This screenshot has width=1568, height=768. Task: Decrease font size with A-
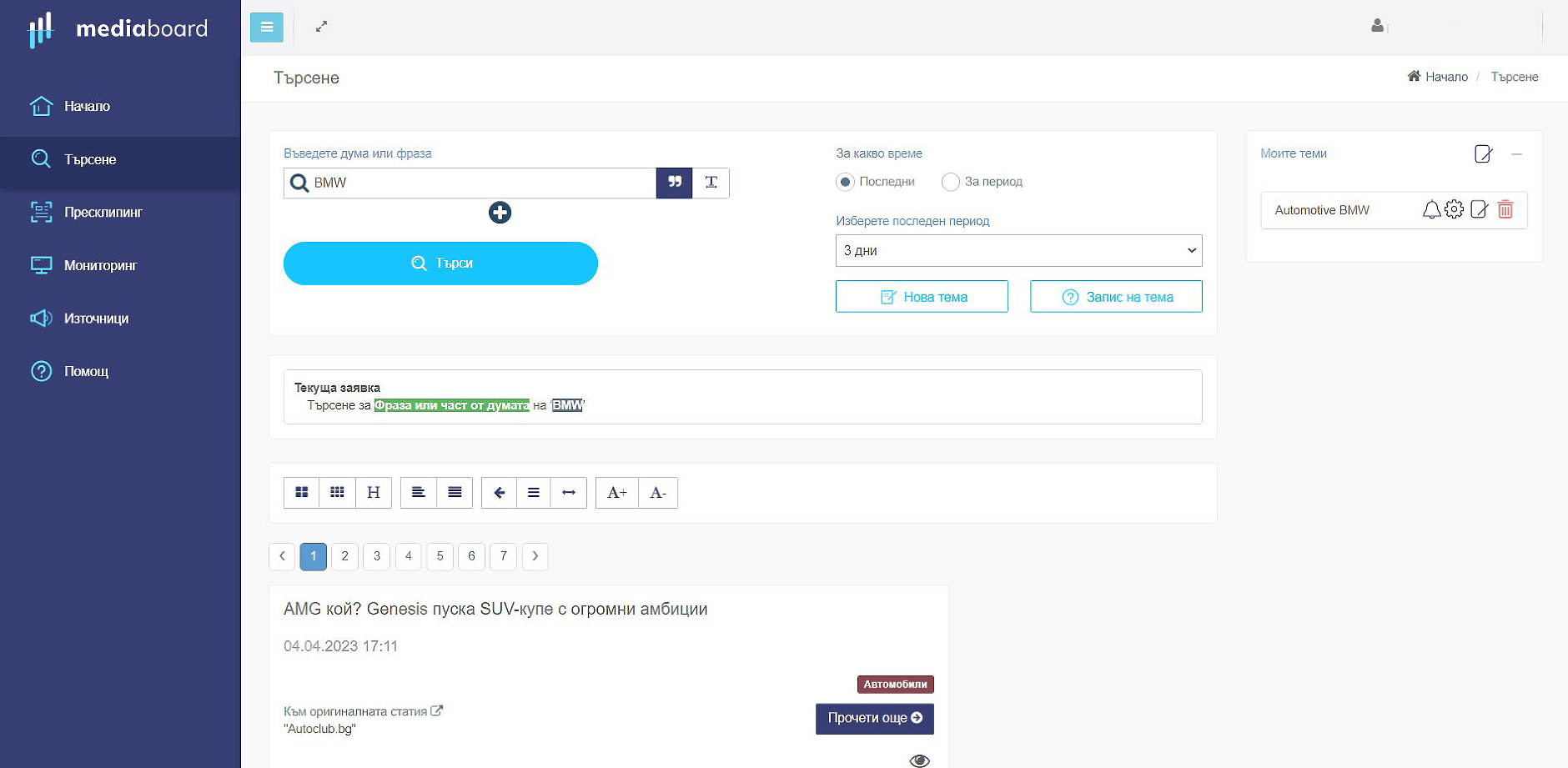pos(658,493)
